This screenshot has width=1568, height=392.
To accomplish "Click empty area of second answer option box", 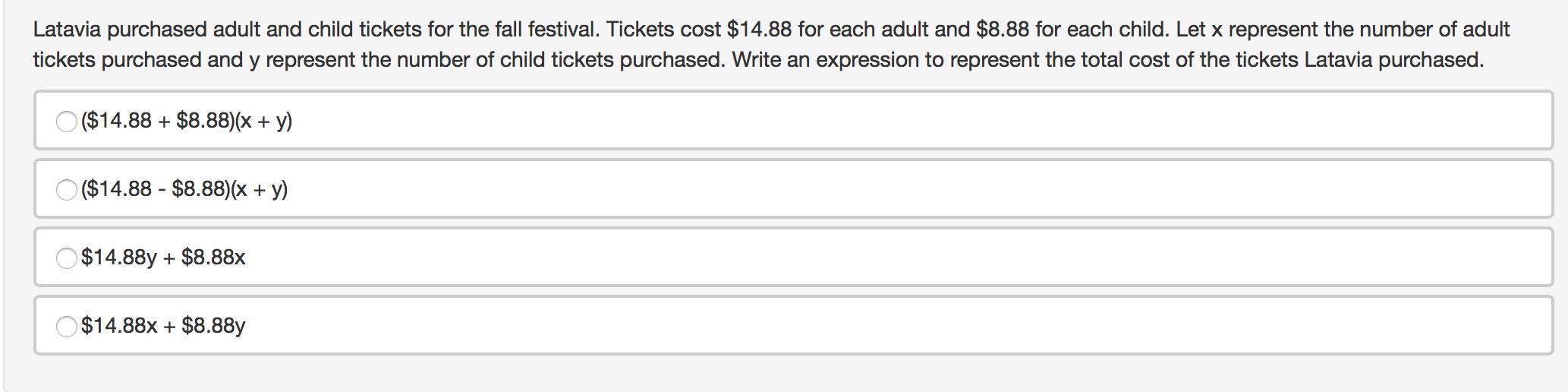I will coord(911,189).
